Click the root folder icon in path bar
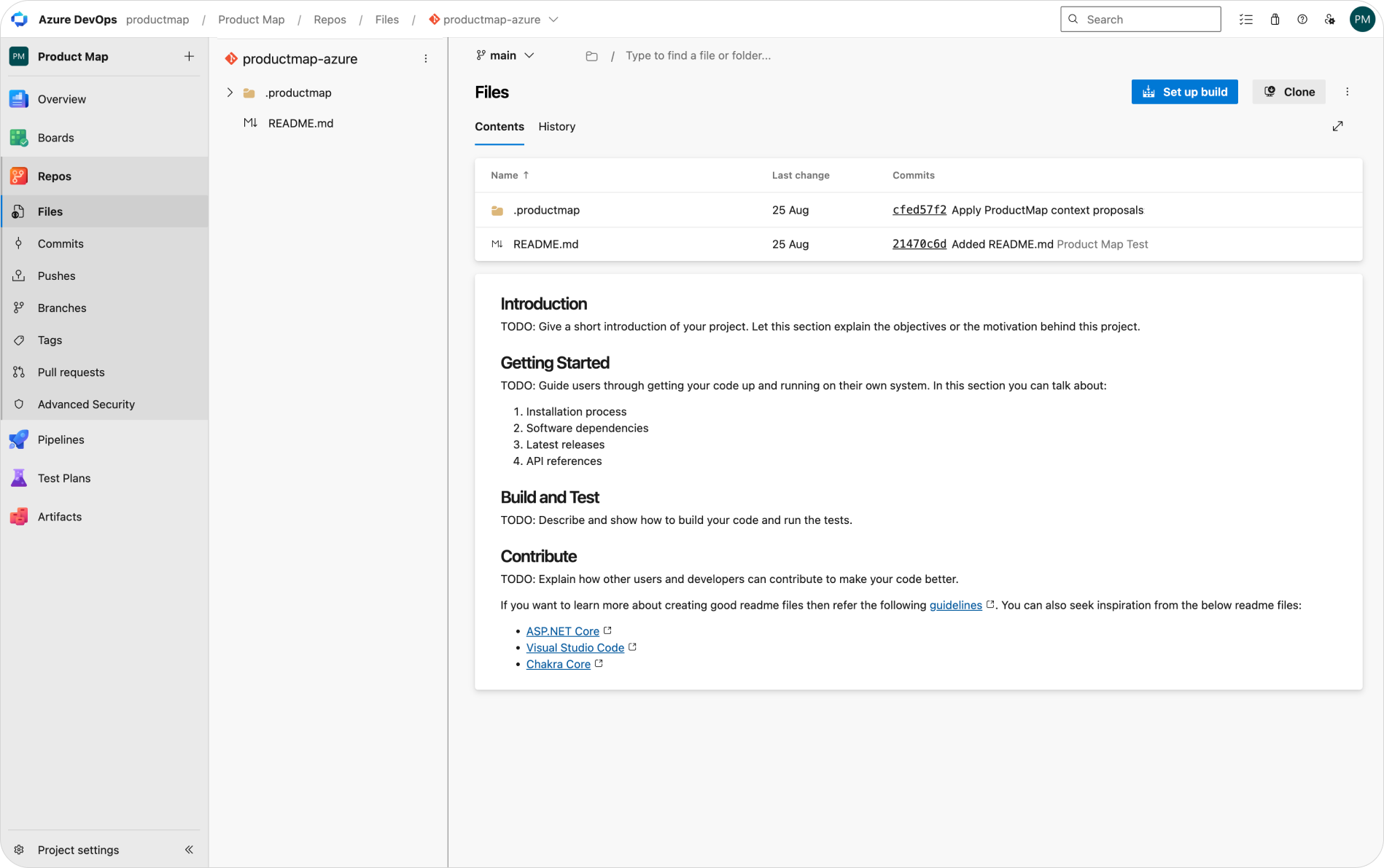This screenshot has width=1384, height=868. point(591,56)
